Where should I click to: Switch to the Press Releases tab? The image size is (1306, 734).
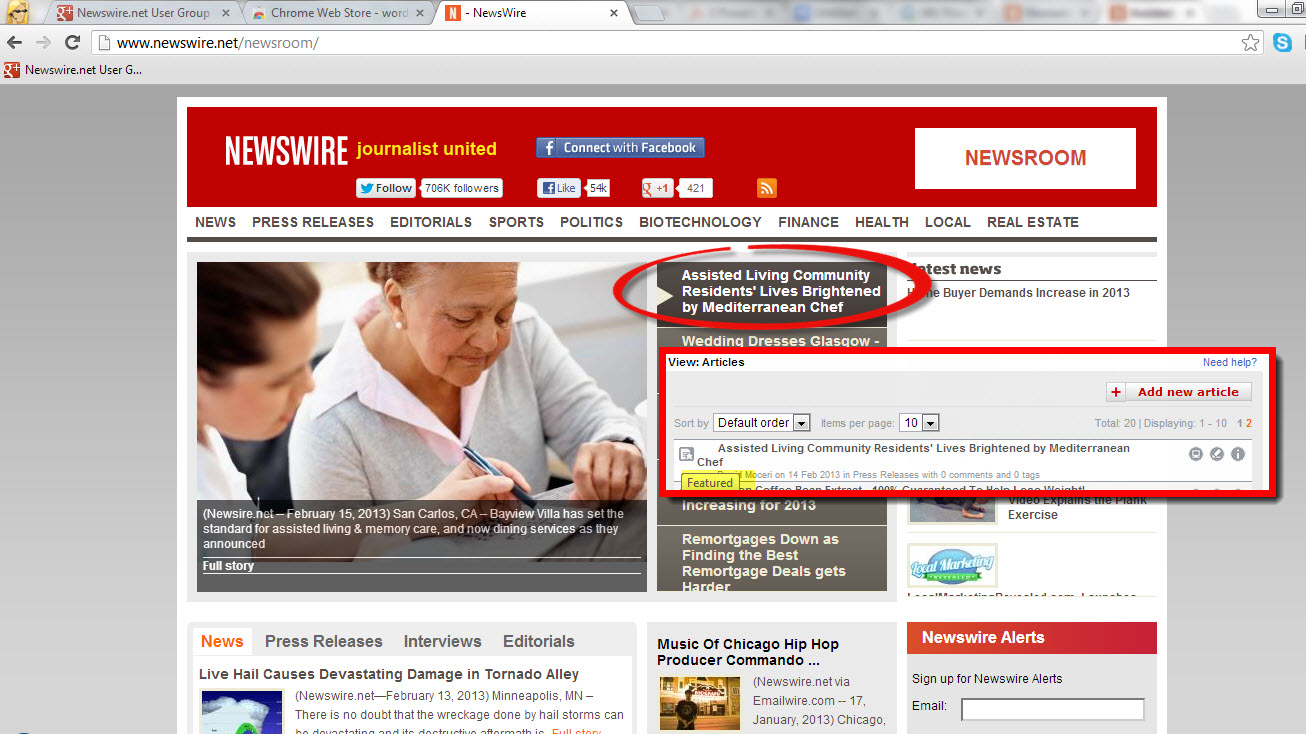click(323, 641)
